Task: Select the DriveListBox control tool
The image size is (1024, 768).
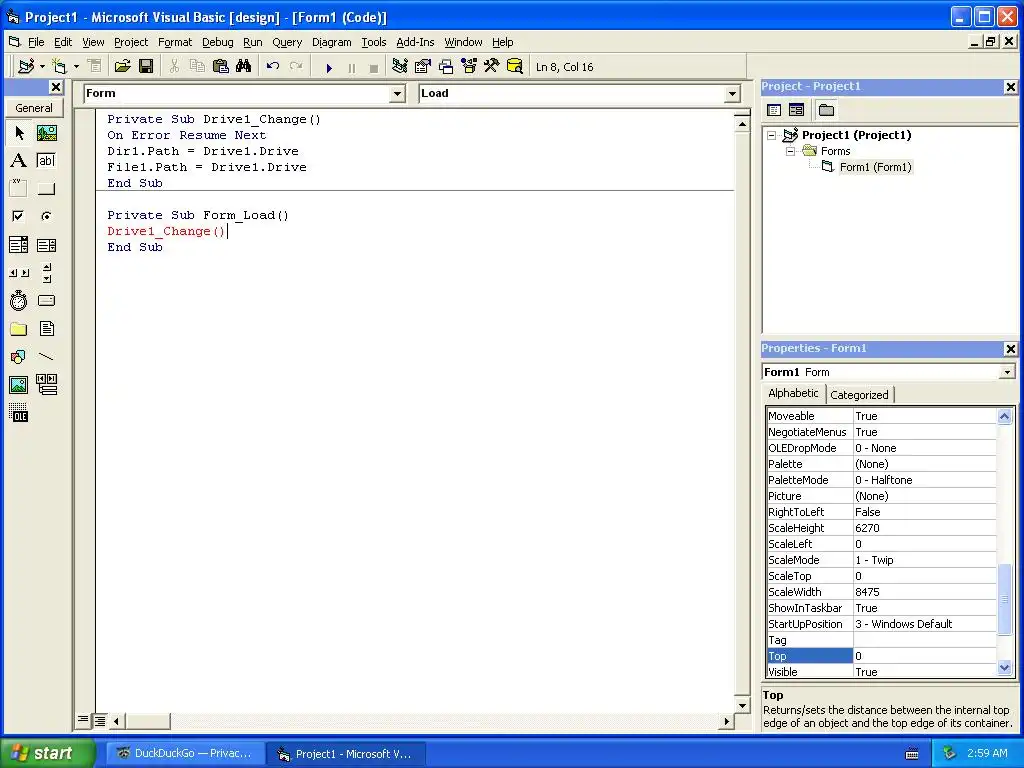Action: [46, 300]
